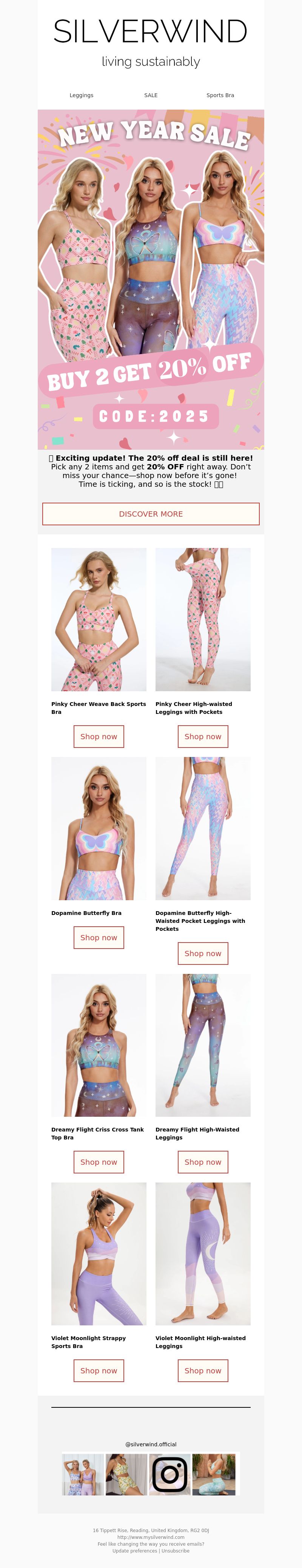The height and width of the screenshot is (1568, 302).
Task: Open the Dreamy Flight High-Waisted Leggings photo
Action: [x=203, y=1045]
